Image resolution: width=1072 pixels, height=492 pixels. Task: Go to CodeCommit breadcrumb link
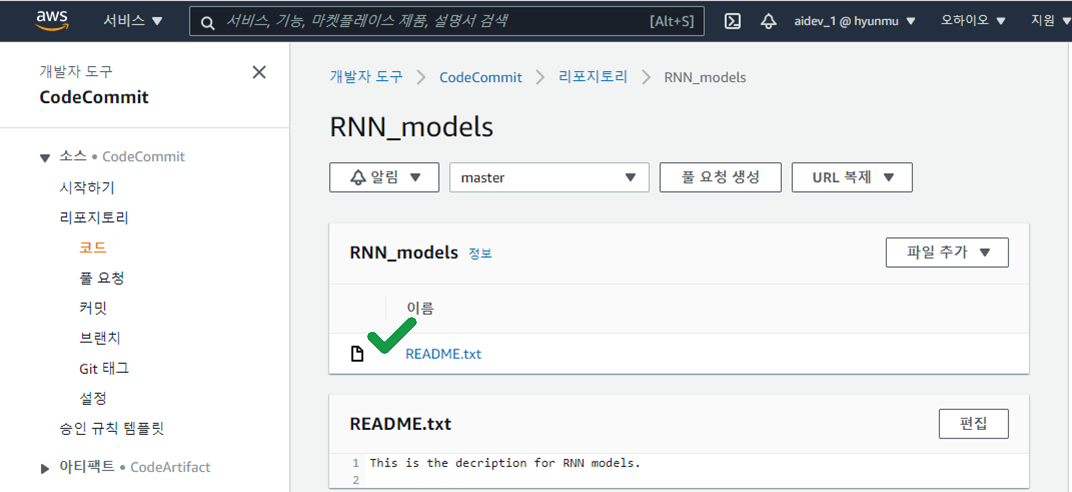[481, 77]
